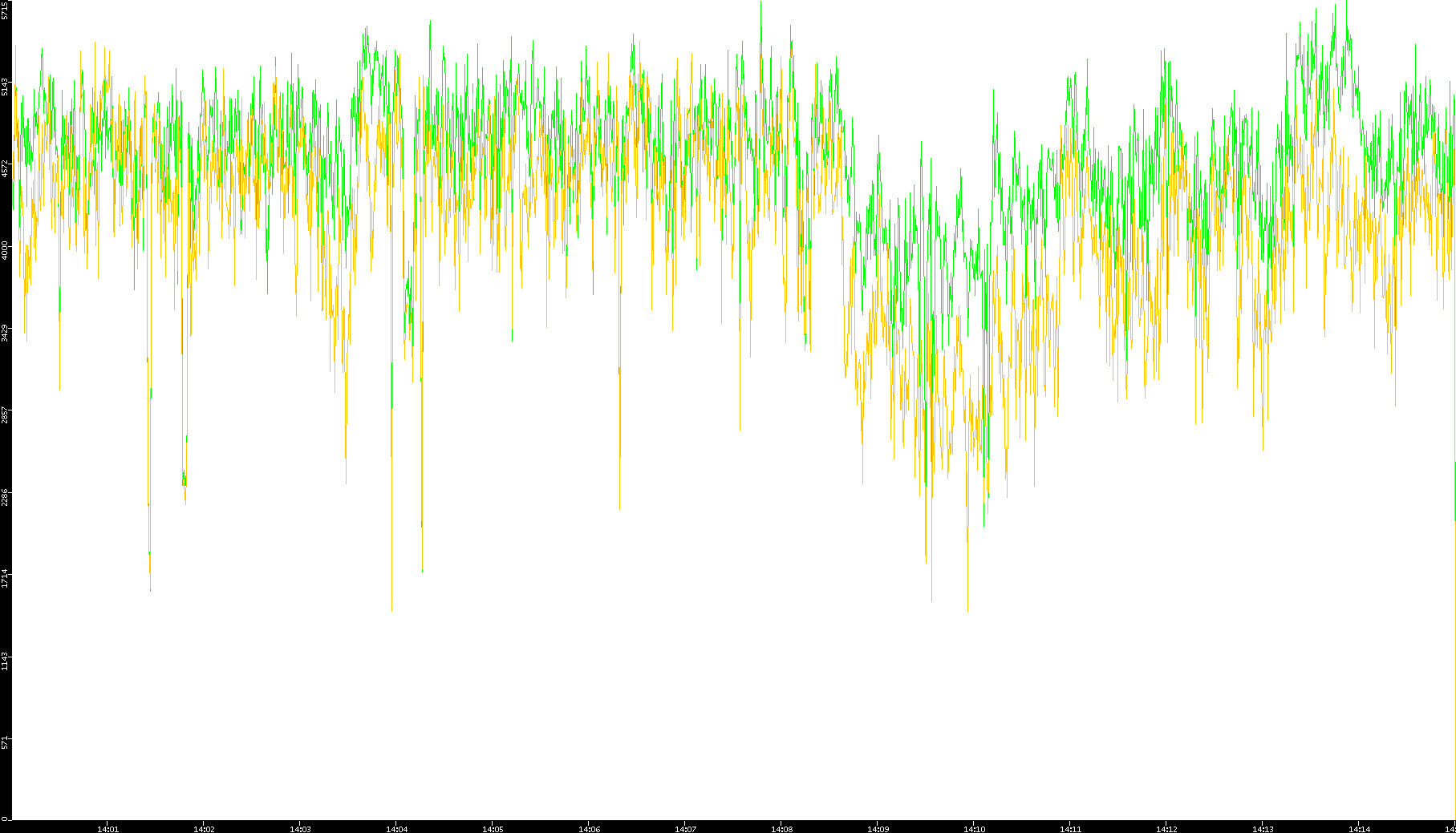Click the 14:03 timestamp on the time axis
This screenshot has height=833, width=1456.
pos(300,829)
